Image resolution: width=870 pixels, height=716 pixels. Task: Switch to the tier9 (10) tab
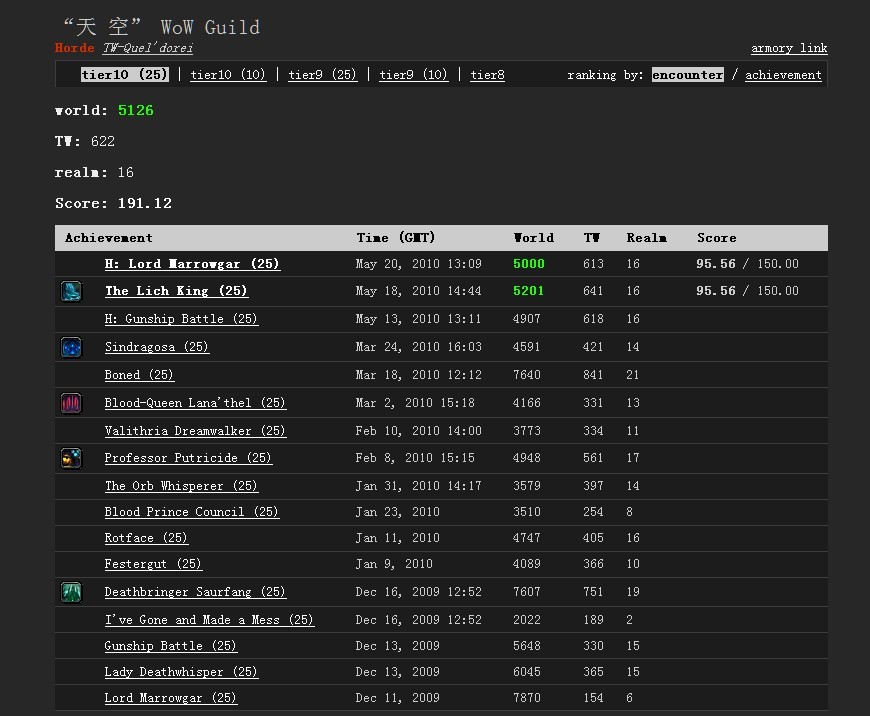[413, 74]
